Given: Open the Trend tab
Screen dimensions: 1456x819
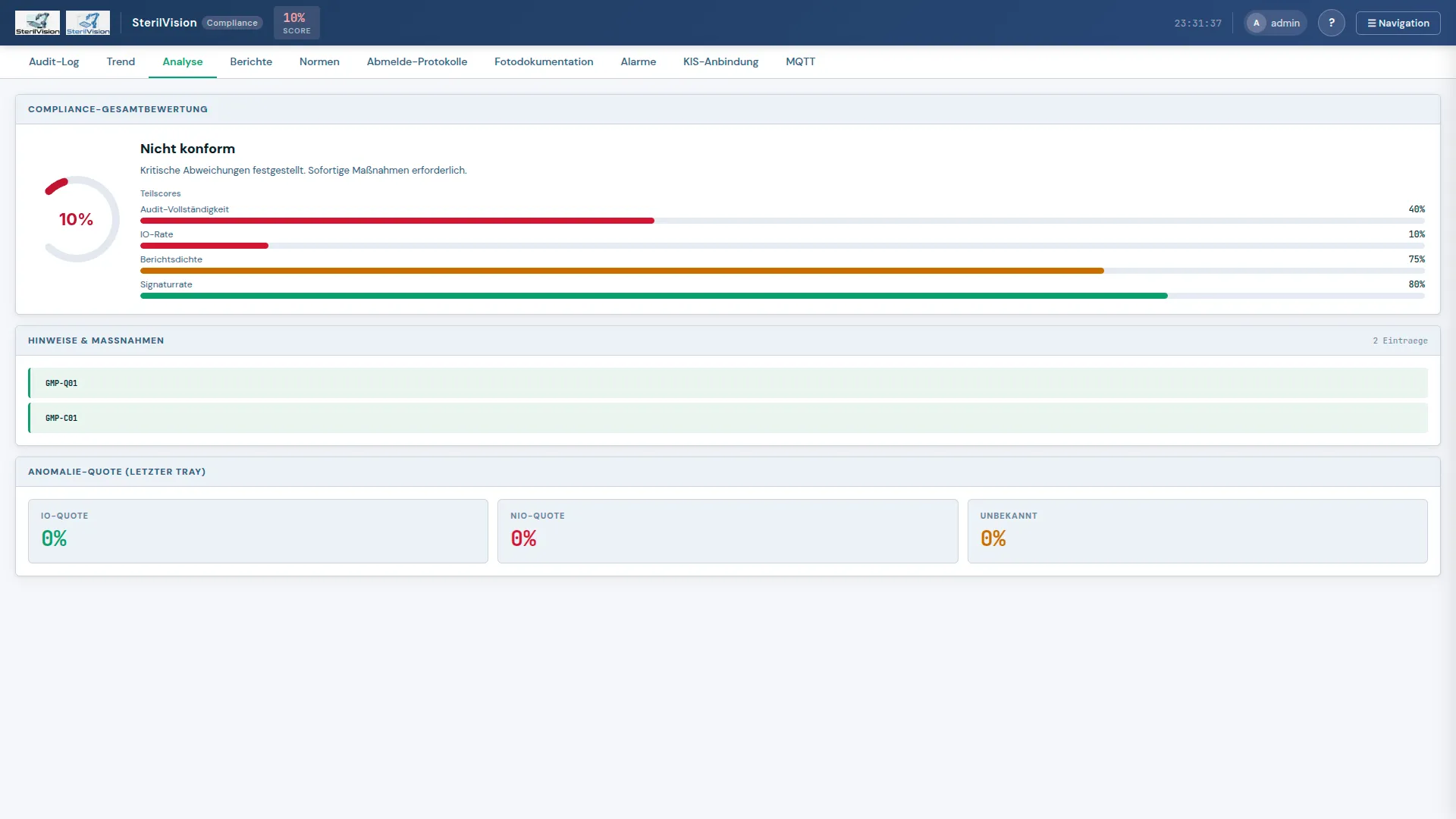Looking at the screenshot, I should pos(121,61).
